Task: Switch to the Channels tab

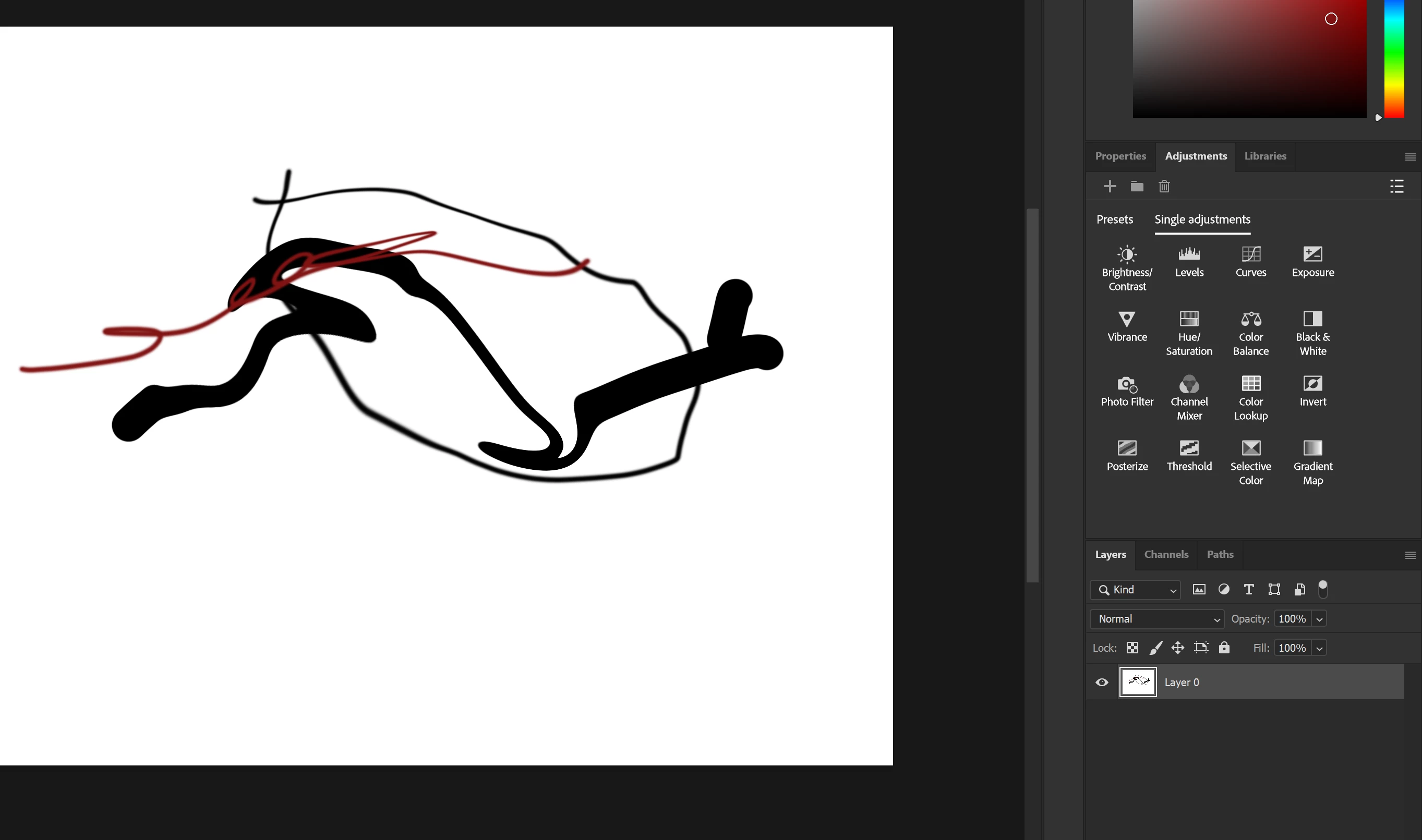Action: pyautogui.click(x=1166, y=554)
